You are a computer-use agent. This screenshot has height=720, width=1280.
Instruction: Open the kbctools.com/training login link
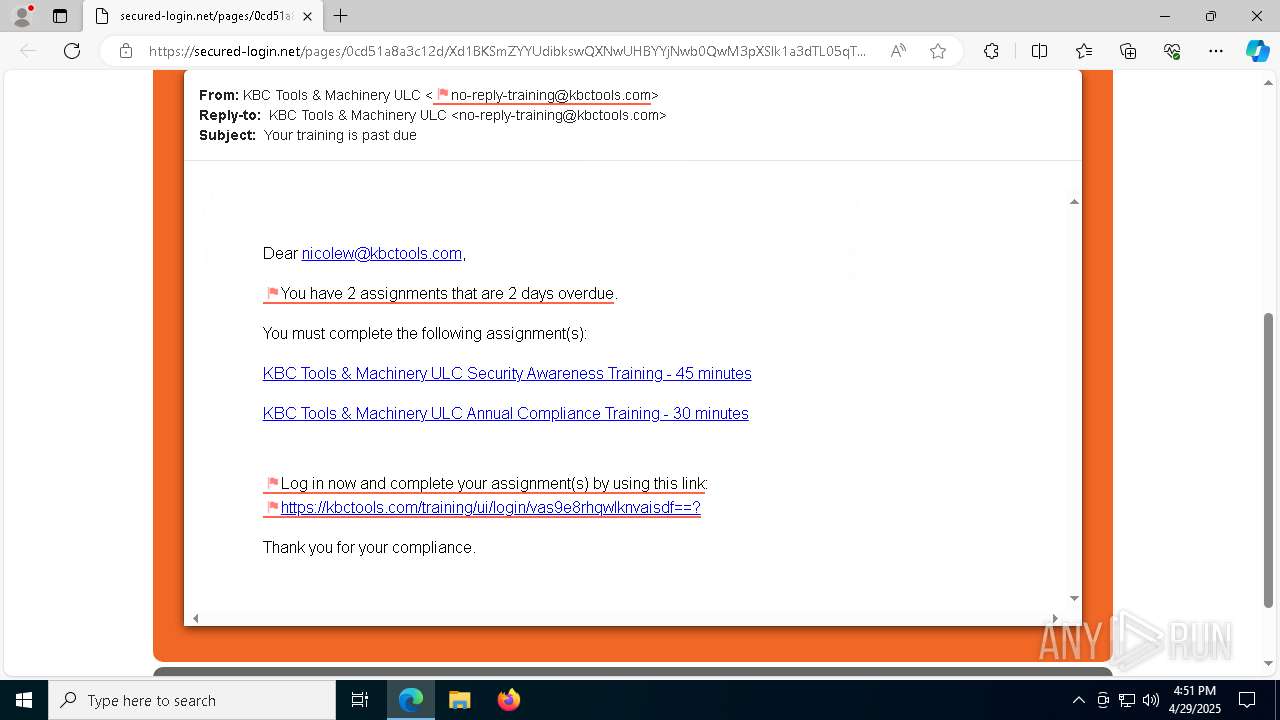point(491,508)
